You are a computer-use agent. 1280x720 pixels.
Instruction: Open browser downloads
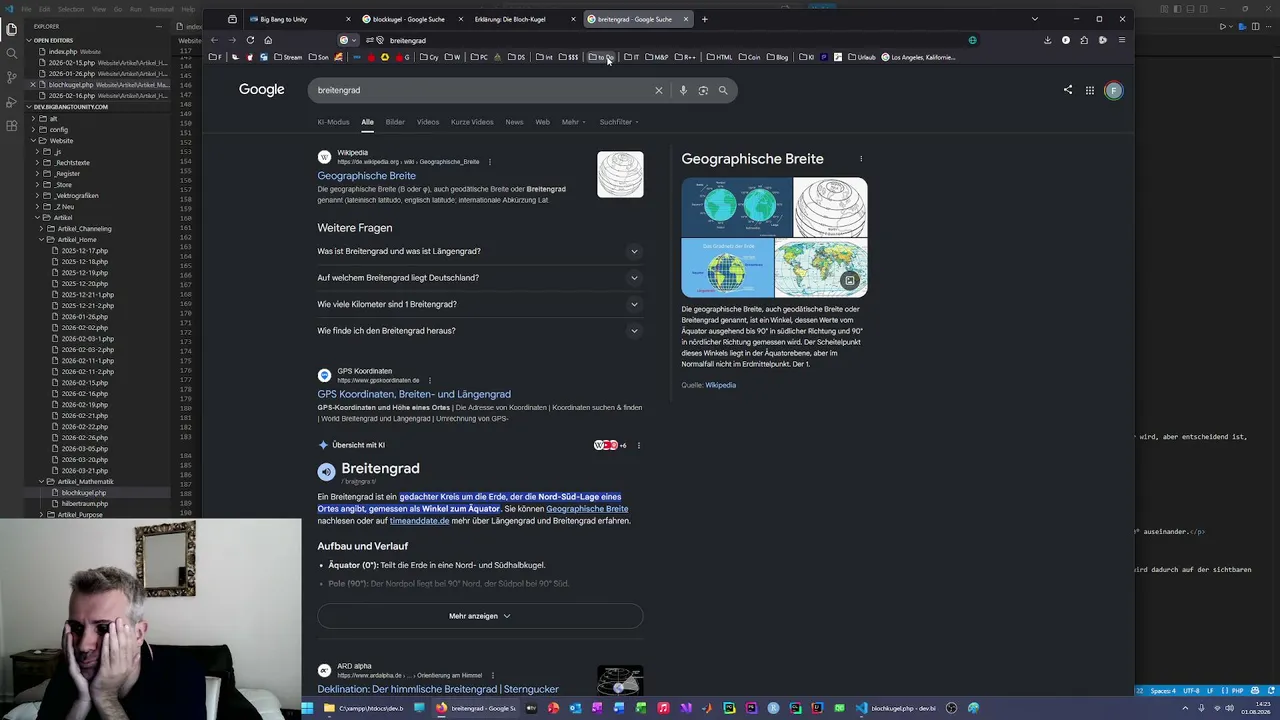coord(1047,40)
